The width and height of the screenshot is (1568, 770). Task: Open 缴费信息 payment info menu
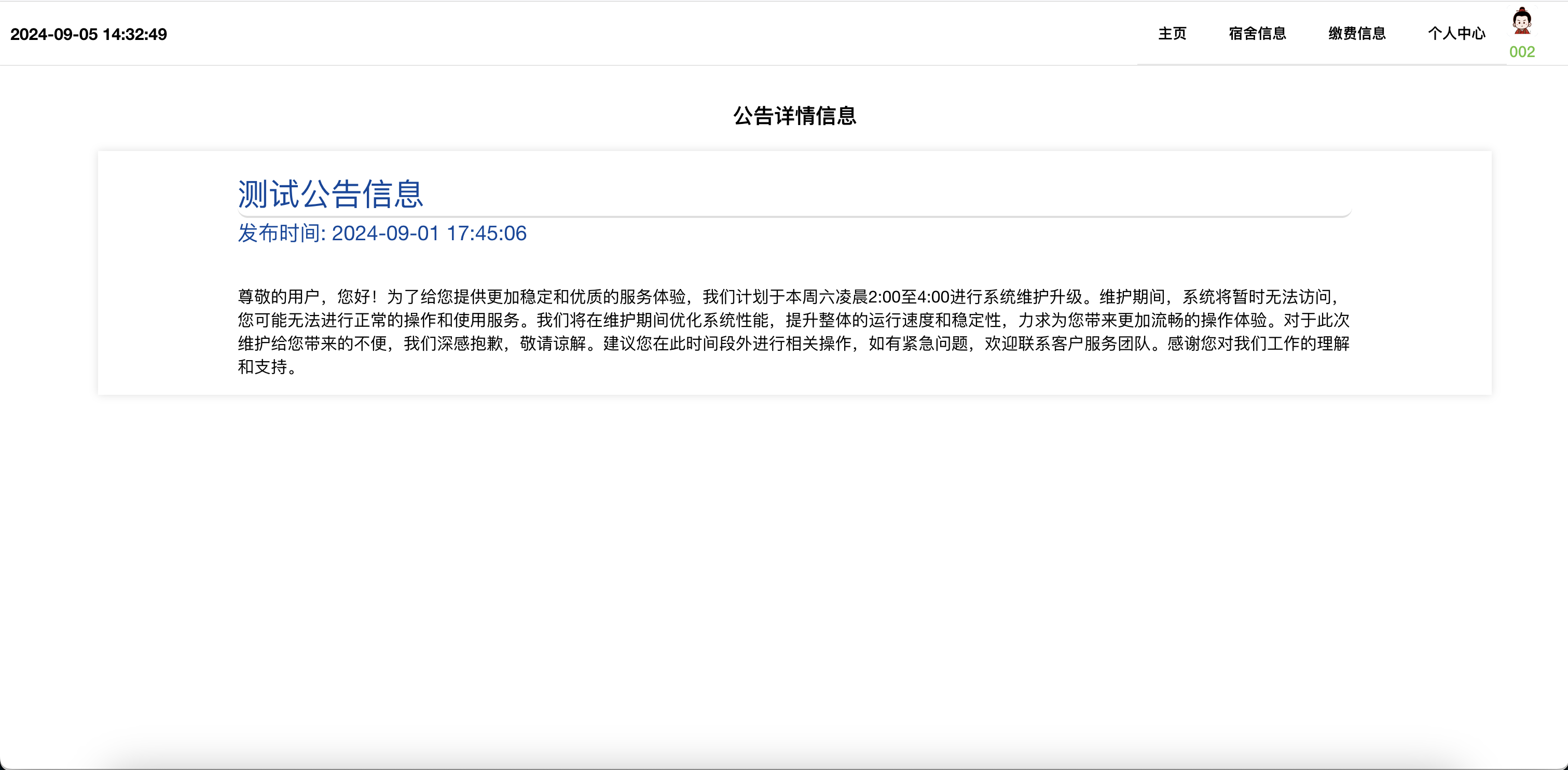[1357, 34]
